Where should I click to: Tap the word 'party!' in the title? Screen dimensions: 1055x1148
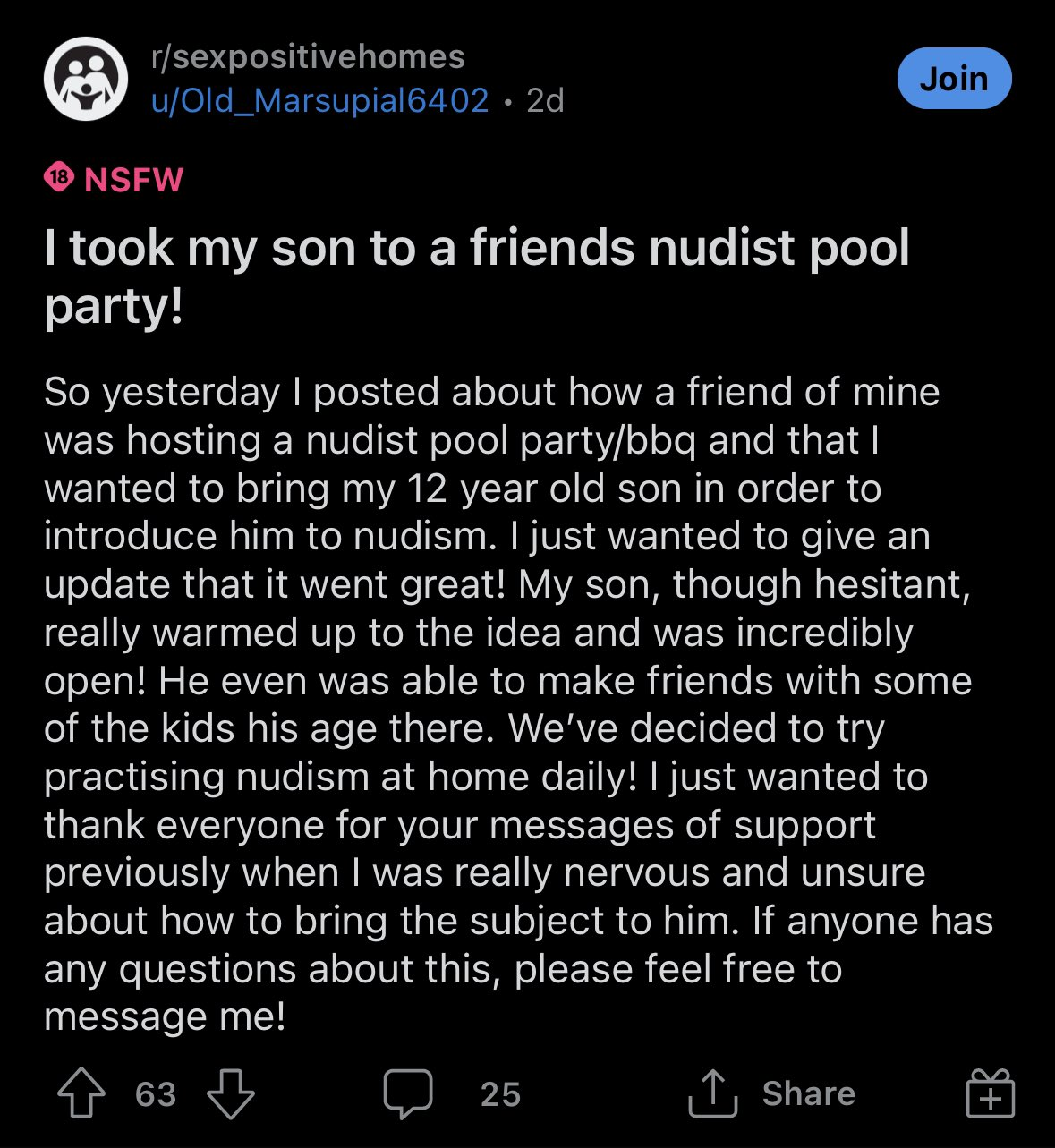pyautogui.click(x=114, y=307)
